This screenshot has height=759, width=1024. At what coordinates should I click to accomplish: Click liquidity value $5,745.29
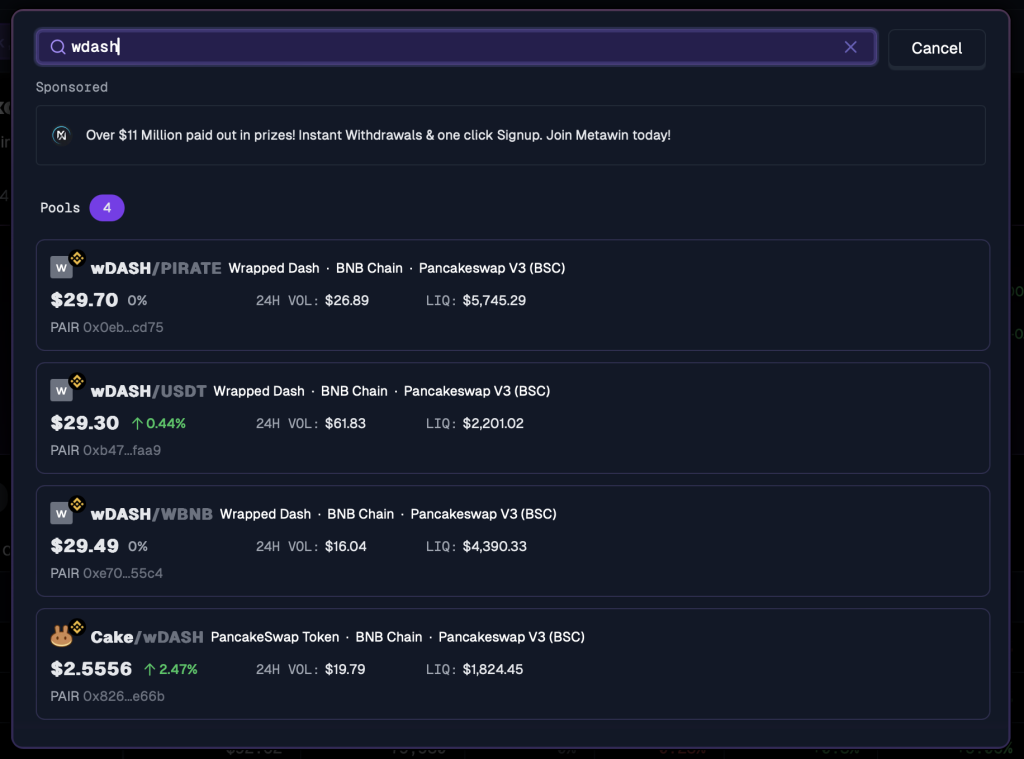[x=494, y=300]
